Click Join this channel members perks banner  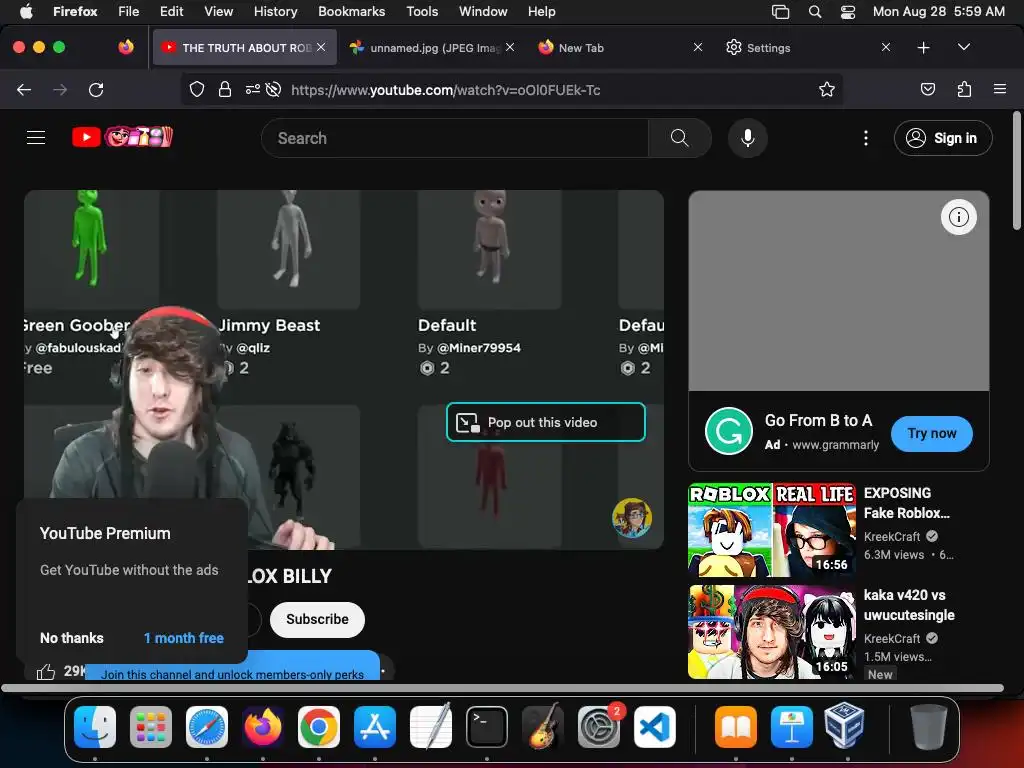(232, 666)
